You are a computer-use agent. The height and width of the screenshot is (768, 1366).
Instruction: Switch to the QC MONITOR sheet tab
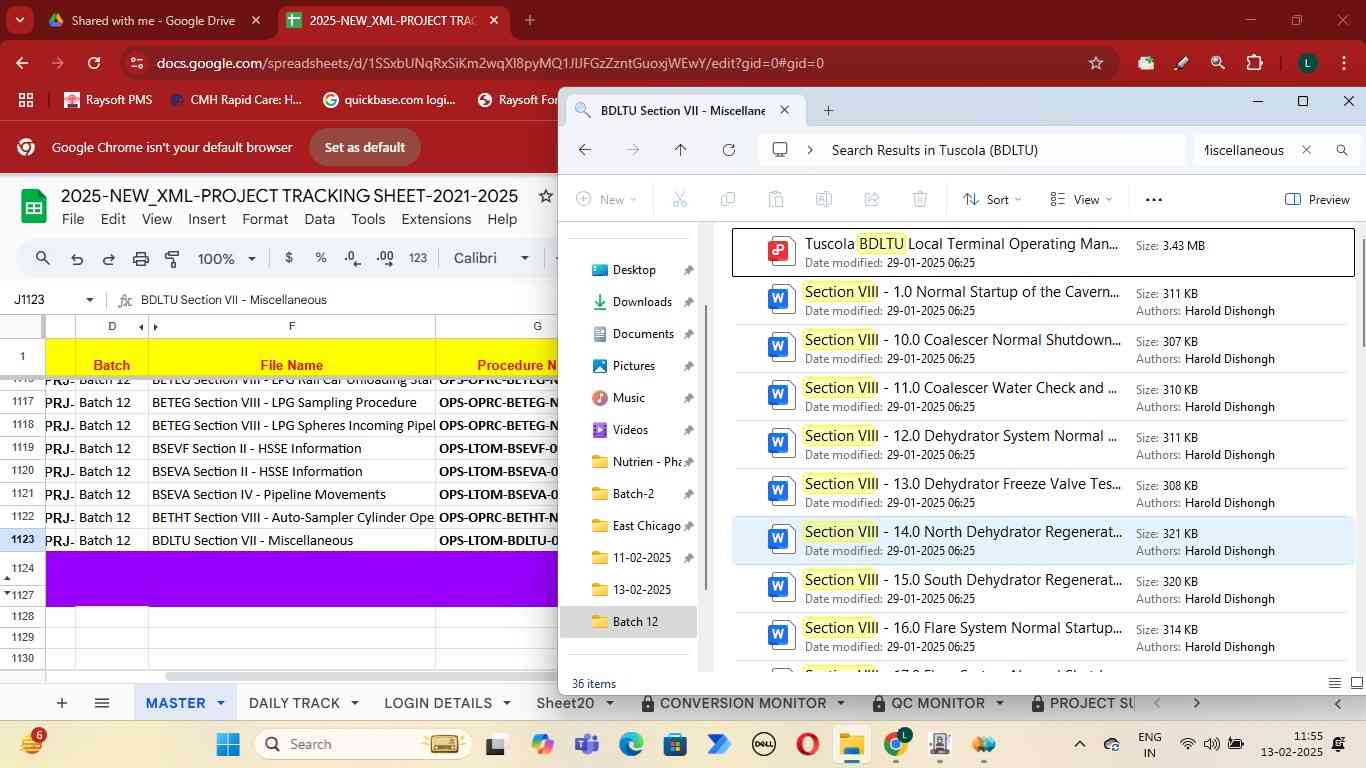coord(936,703)
